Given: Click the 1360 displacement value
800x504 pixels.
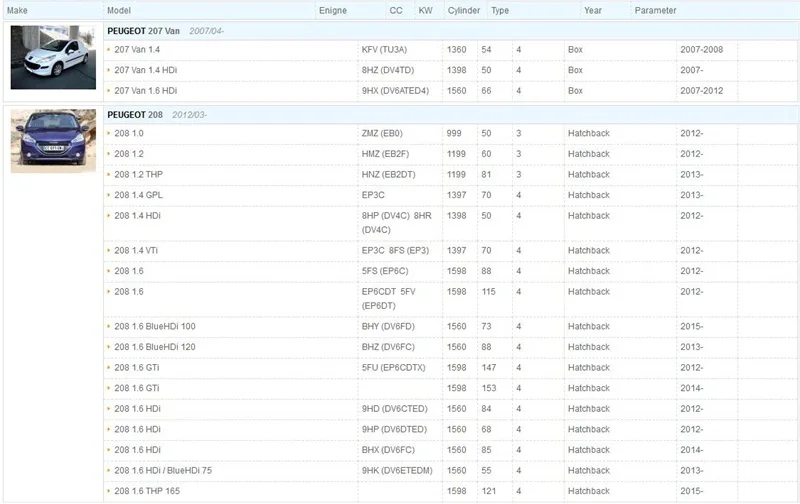Looking at the screenshot, I should [457, 49].
